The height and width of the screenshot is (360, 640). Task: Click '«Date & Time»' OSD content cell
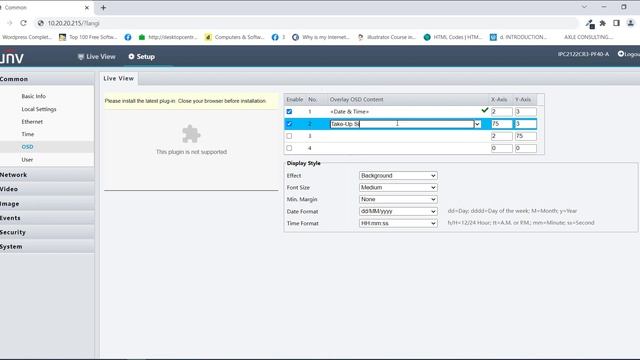(x=349, y=111)
